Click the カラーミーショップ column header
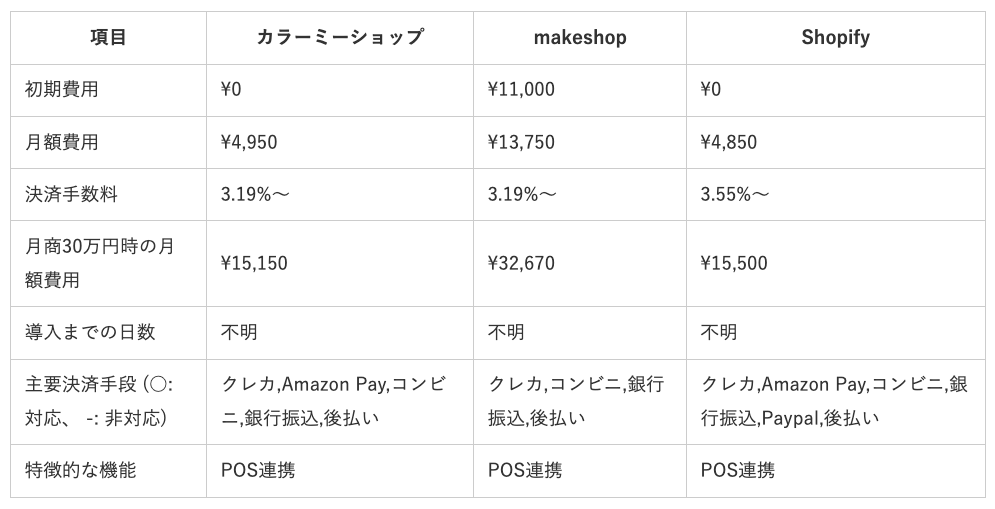 [339, 38]
